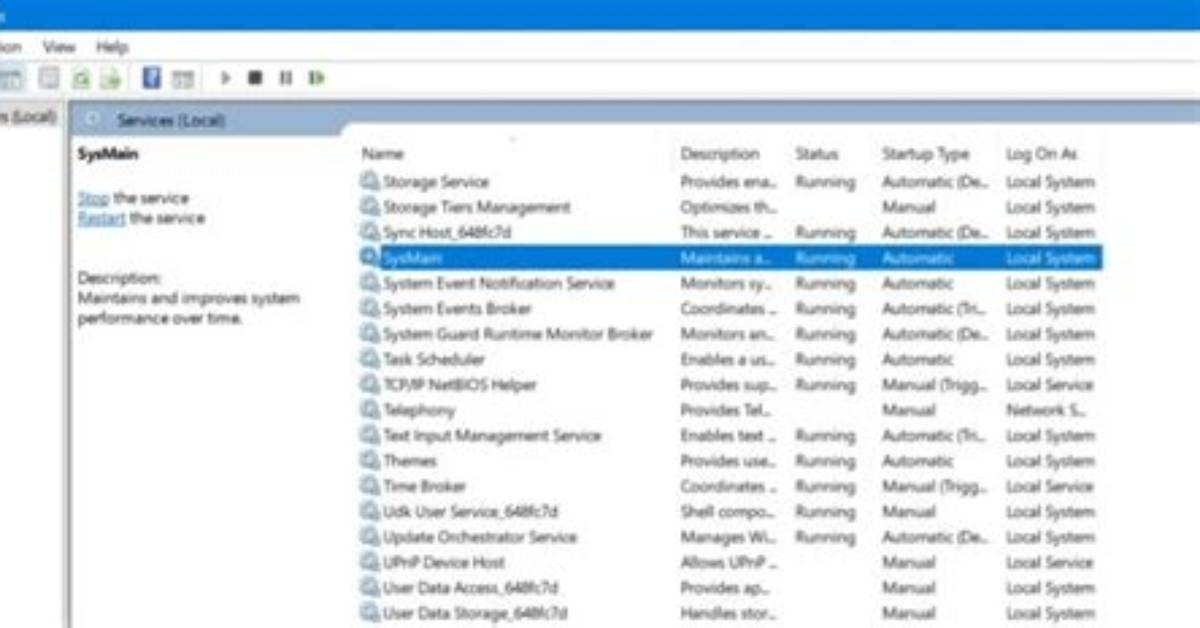This screenshot has height=628, width=1200.
Task: Click the gear icon beside Update Orchestrator Service
Action: point(370,537)
